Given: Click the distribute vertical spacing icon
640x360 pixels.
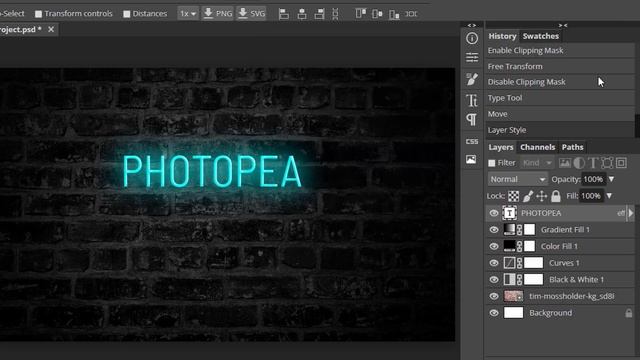Looking at the screenshot, I should (x=335, y=14).
